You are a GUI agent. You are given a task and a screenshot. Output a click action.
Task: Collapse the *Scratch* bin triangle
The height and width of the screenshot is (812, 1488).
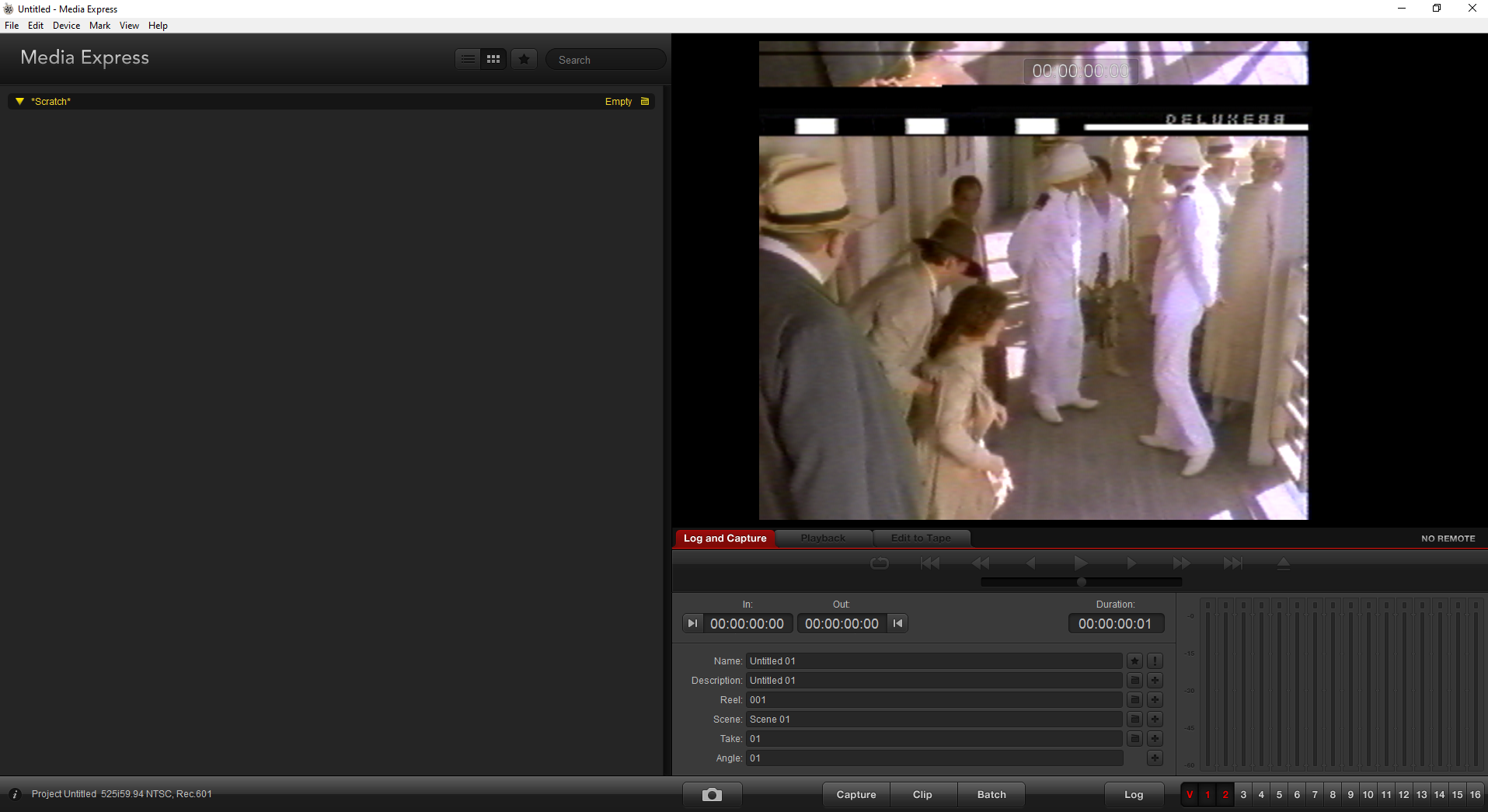coord(20,102)
